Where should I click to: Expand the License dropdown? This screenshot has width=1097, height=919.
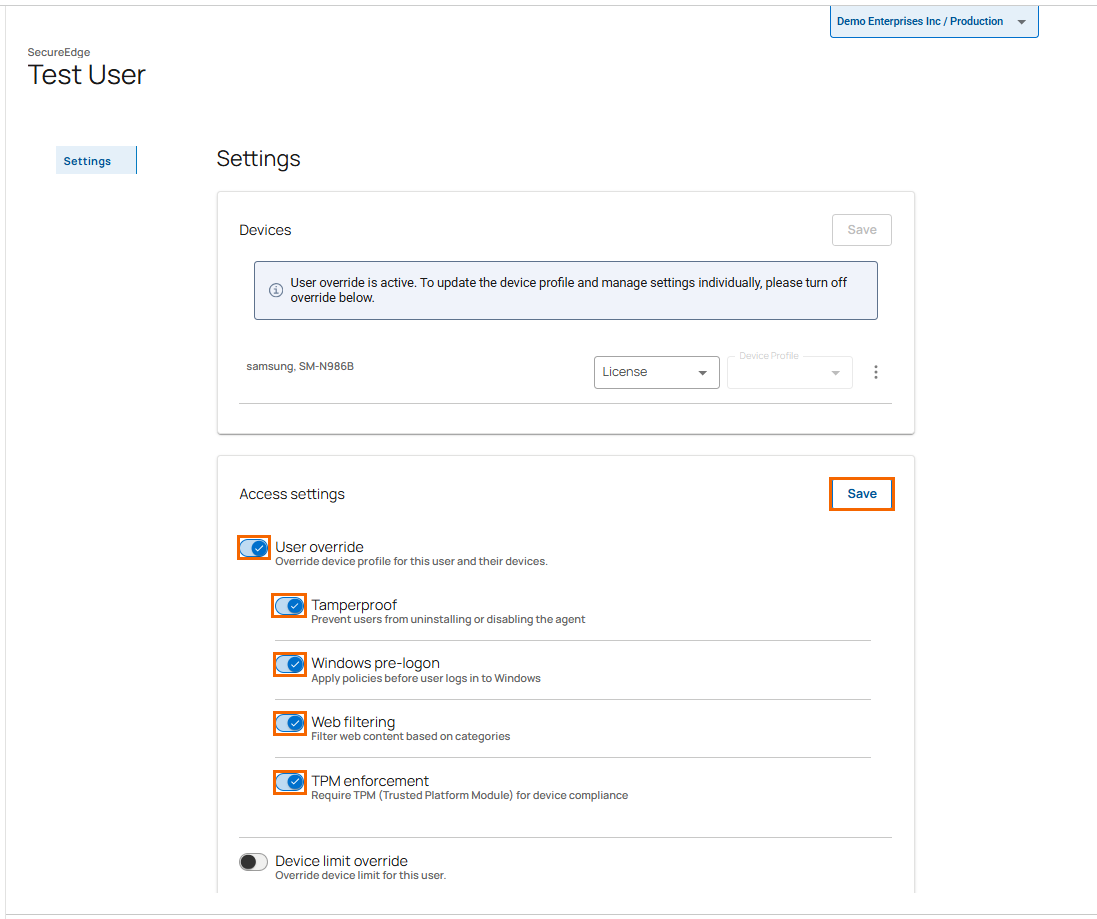(x=656, y=372)
